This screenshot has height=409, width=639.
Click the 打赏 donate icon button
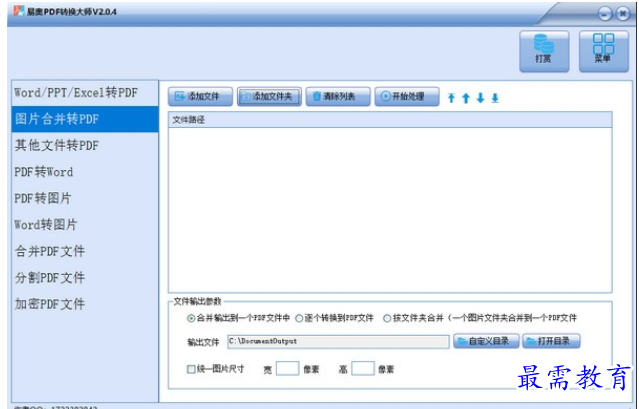544,51
